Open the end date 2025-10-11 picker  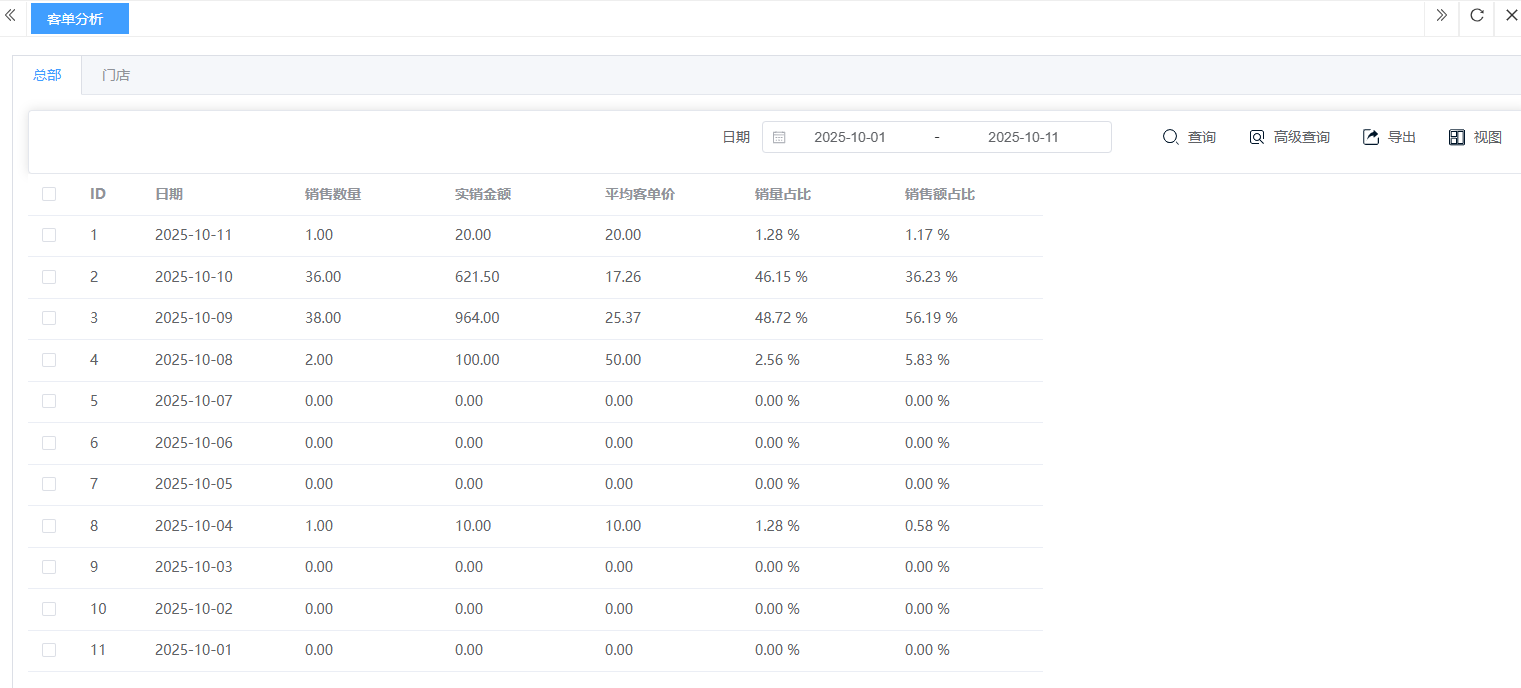tap(1023, 137)
